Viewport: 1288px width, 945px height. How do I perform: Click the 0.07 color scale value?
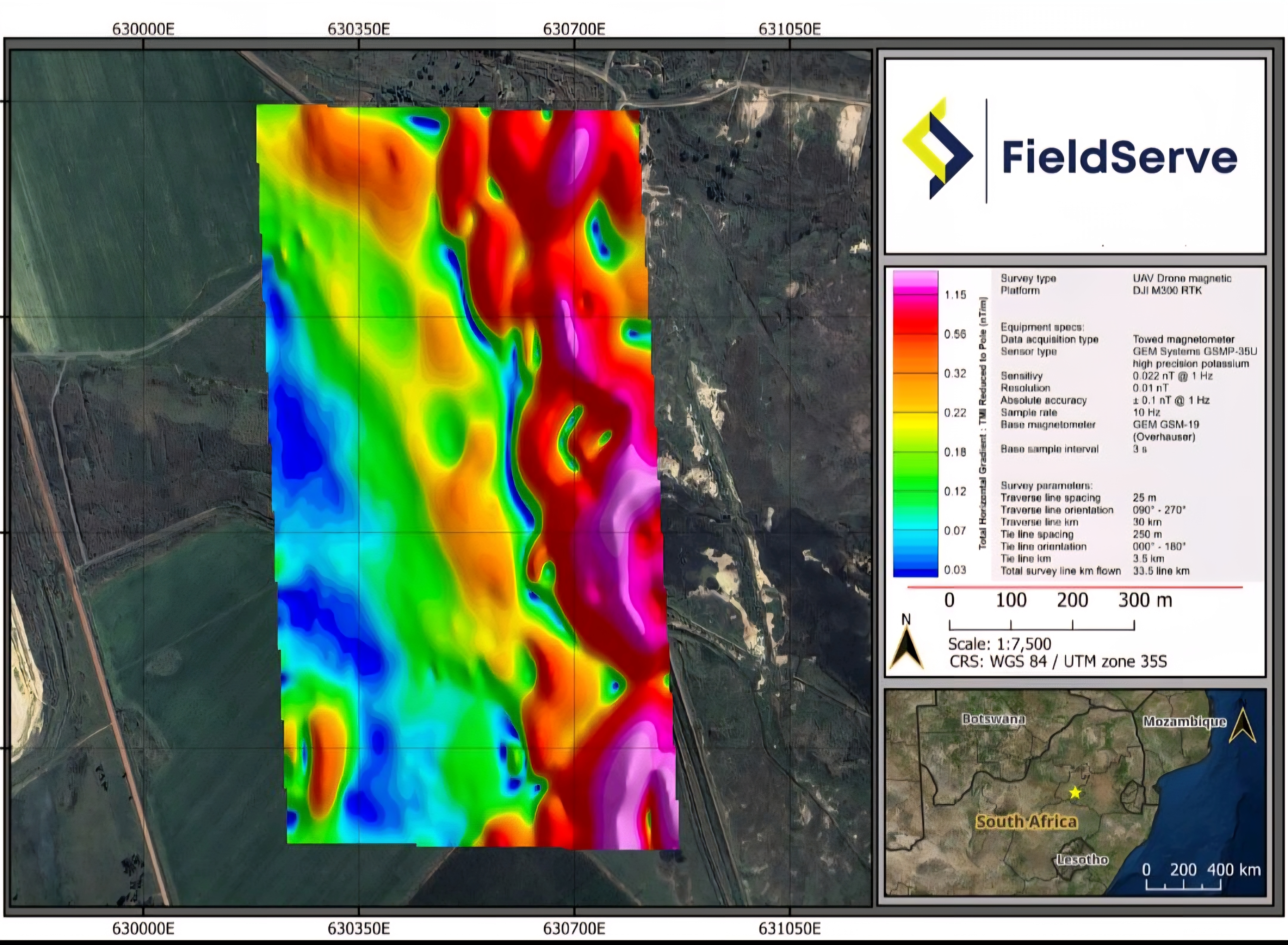pos(955,531)
